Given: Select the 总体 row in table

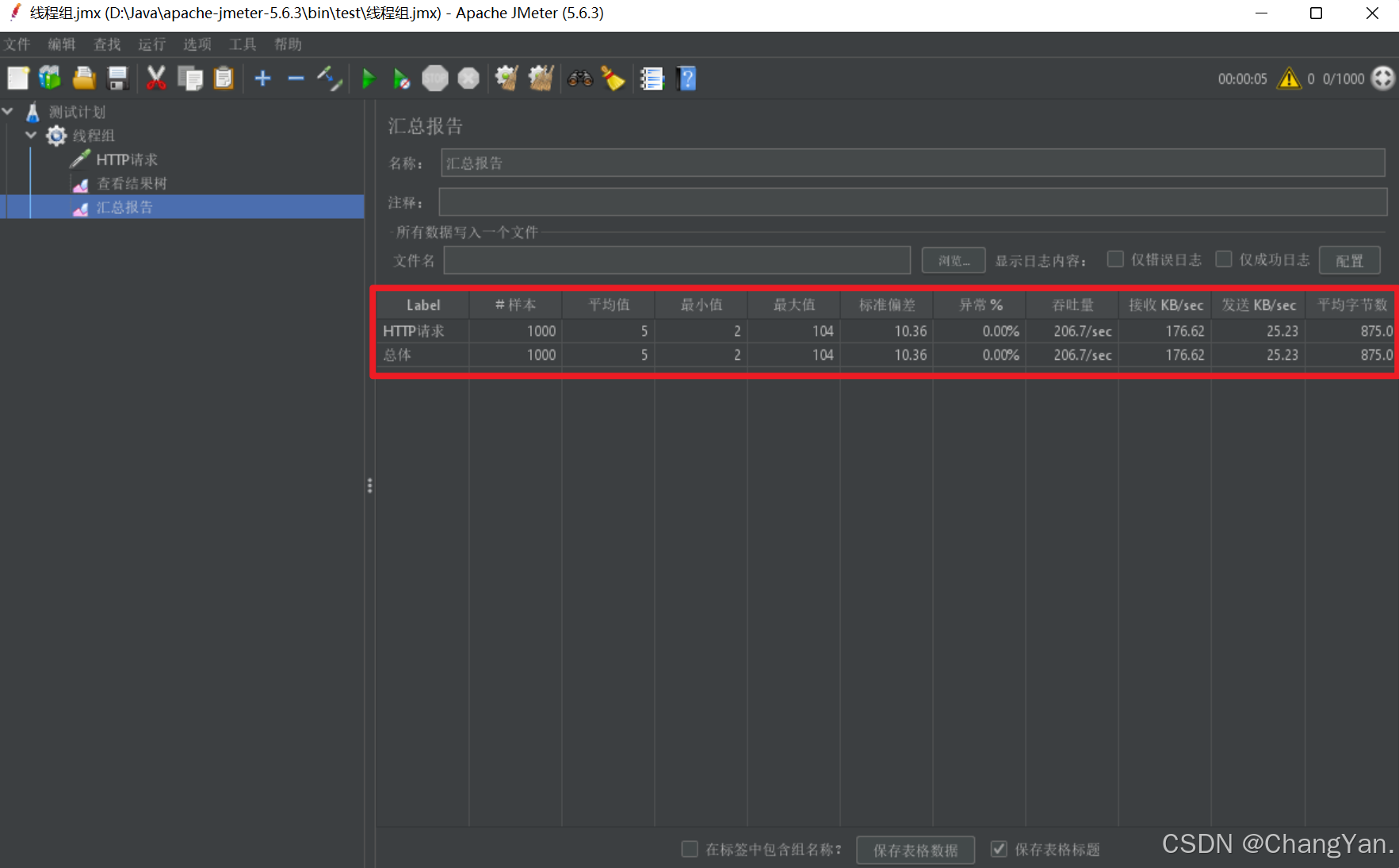Looking at the screenshot, I should pos(885,354).
